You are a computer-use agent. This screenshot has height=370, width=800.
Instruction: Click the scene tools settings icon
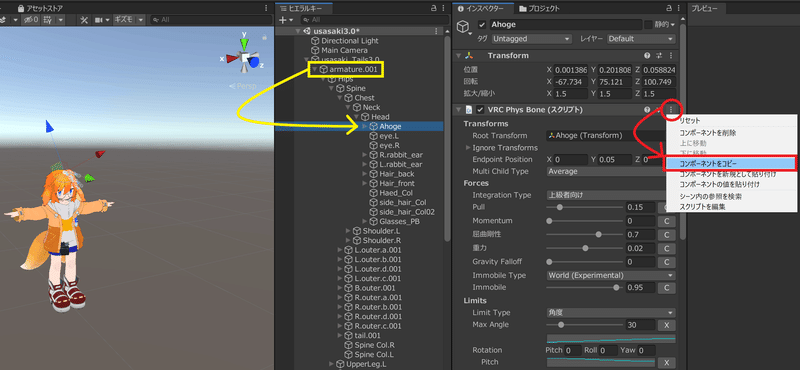[85, 19]
